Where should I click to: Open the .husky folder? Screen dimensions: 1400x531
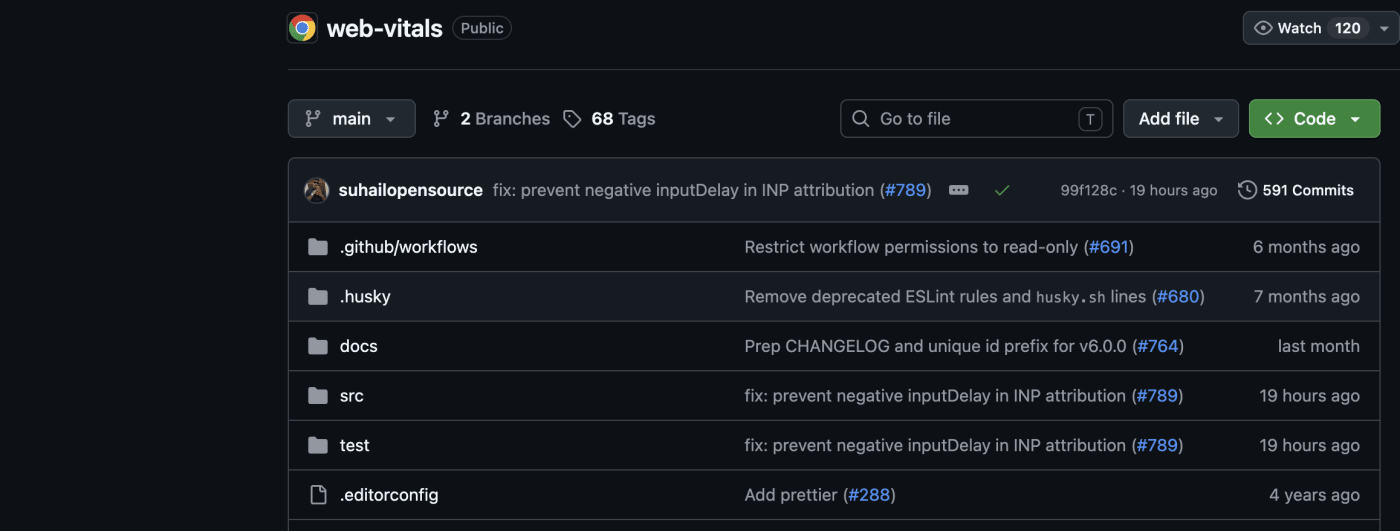(x=365, y=297)
